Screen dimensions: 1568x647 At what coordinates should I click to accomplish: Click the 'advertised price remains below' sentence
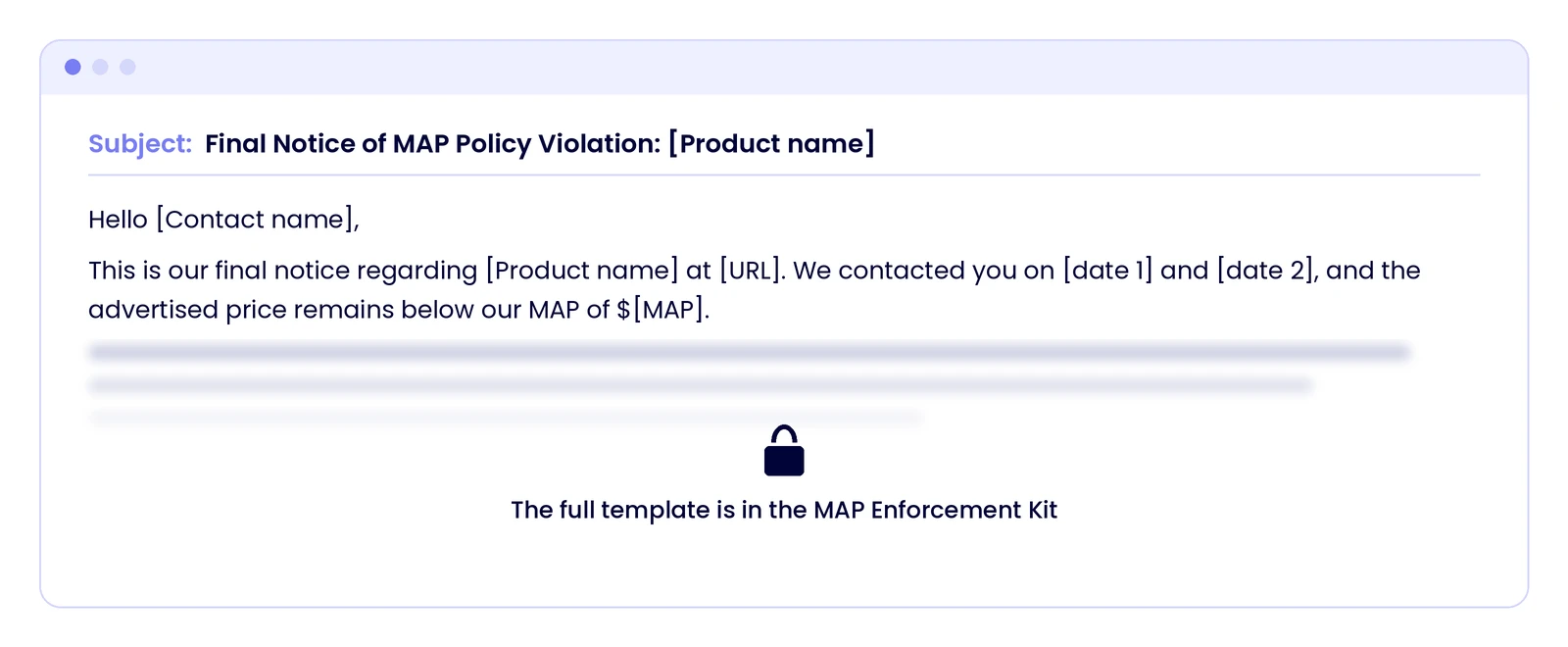point(399,310)
